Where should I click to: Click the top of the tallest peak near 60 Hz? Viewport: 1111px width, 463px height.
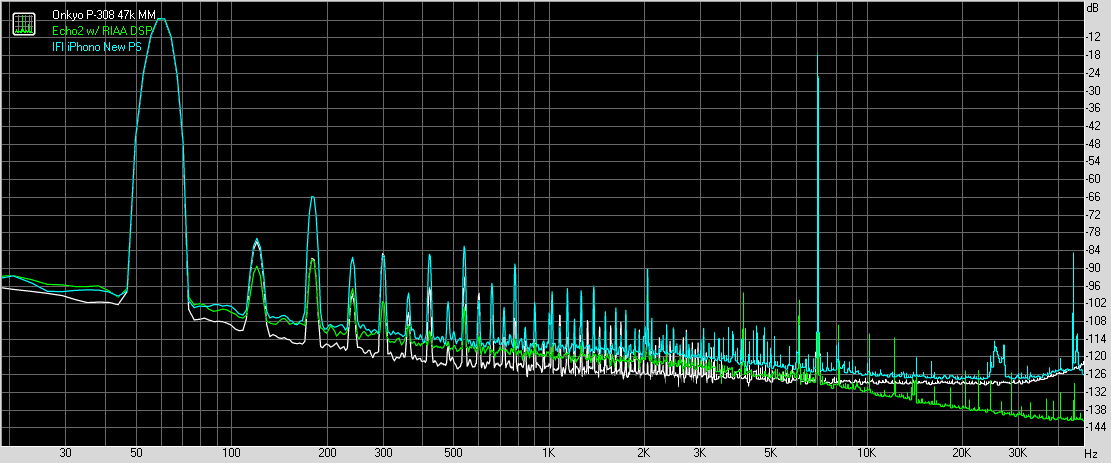coord(160,19)
